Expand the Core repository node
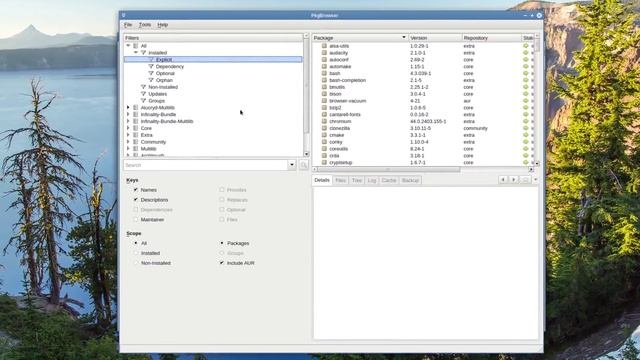640x360 pixels. 128,128
